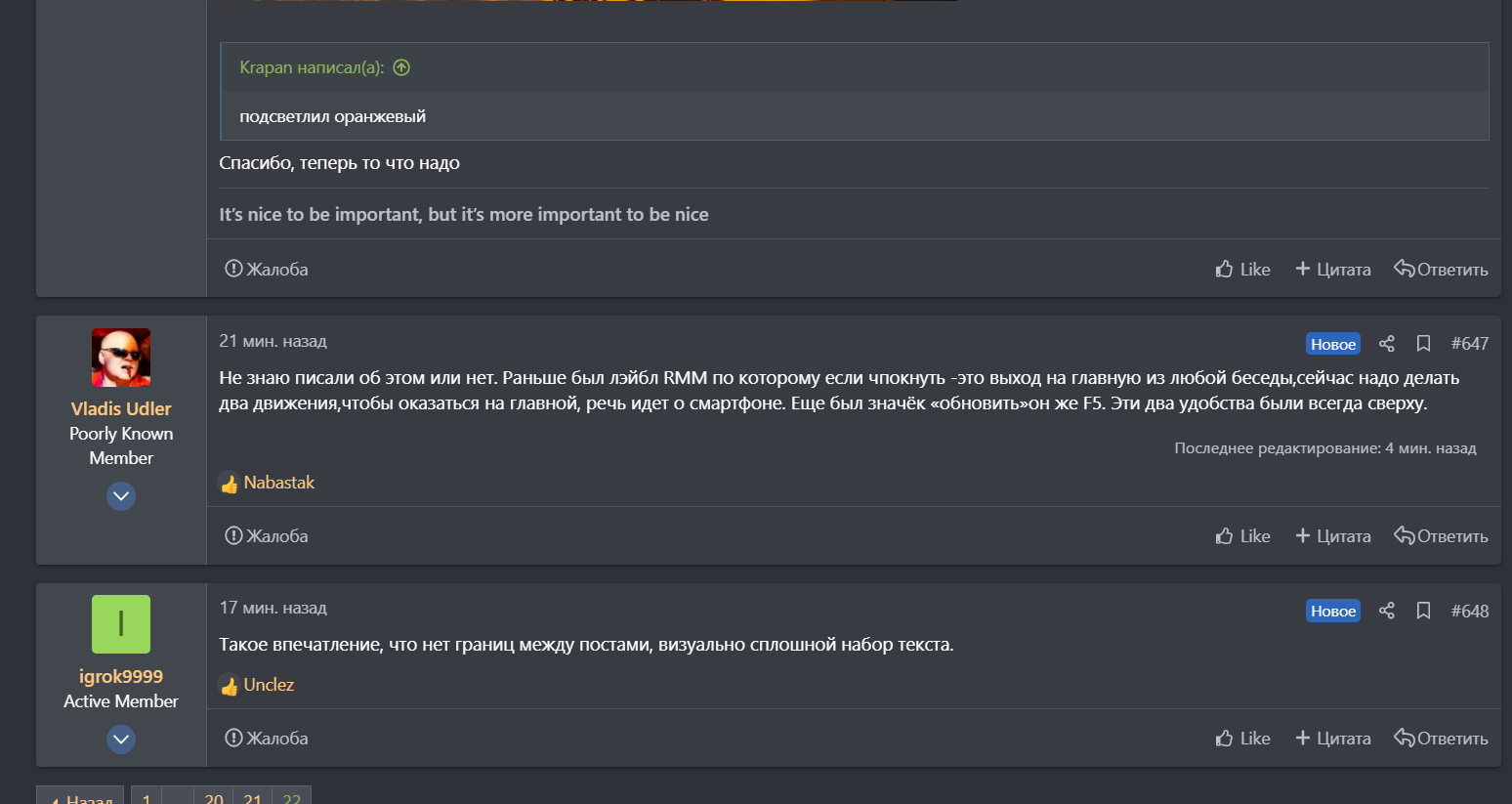Add igrok9999's post to multi-quote (Цитата)
1512x804 pixels.
[x=1332, y=739]
